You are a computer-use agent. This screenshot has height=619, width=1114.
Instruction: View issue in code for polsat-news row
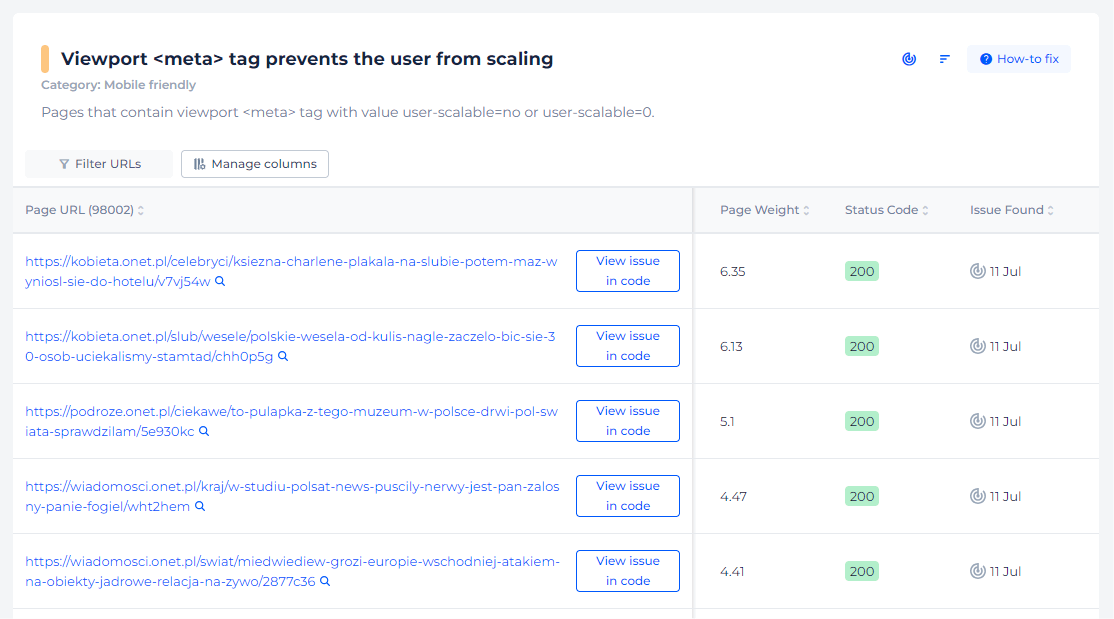click(627, 496)
